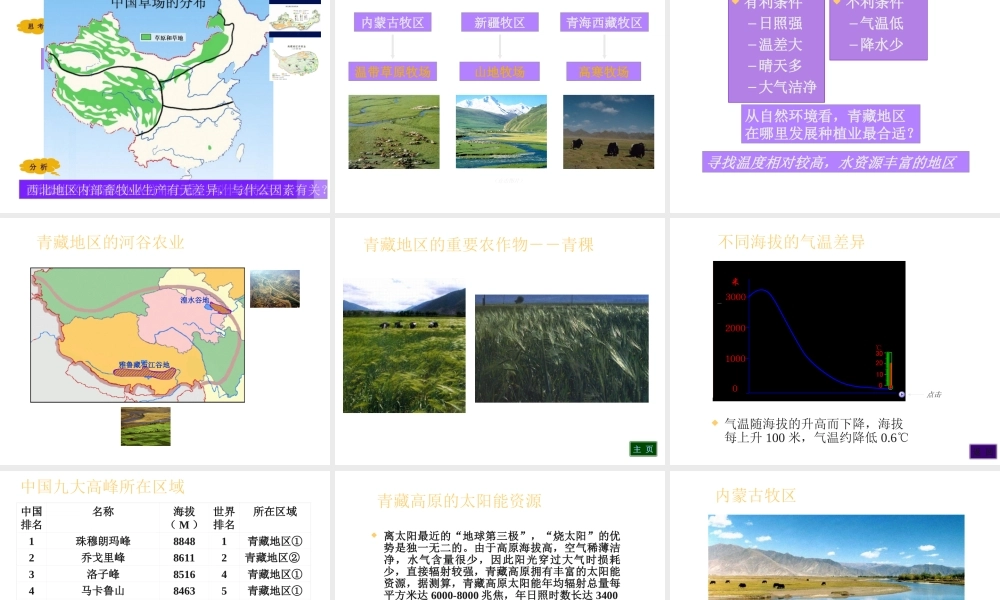This screenshot has height=600, width=1000.
Task: Open the aerial valley photo beside the Tibet map
Action: 275,289
